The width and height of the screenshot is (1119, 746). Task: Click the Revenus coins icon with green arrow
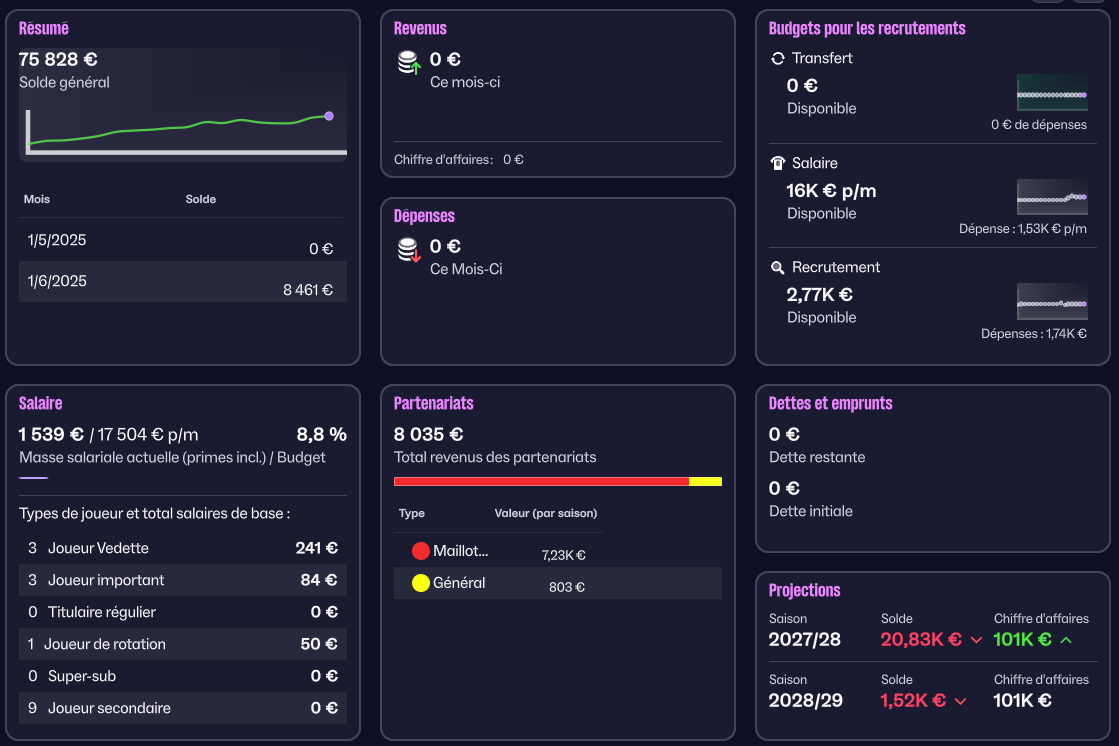point(409,63)
